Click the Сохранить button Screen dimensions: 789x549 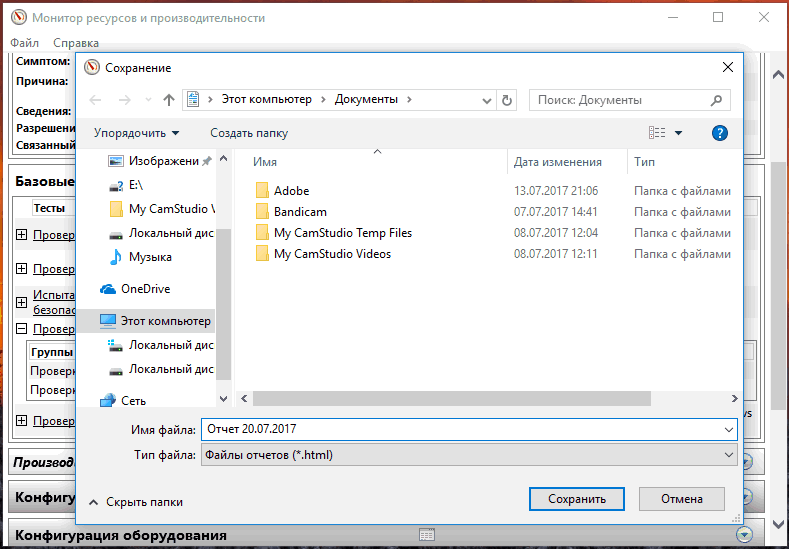(577, 499)
